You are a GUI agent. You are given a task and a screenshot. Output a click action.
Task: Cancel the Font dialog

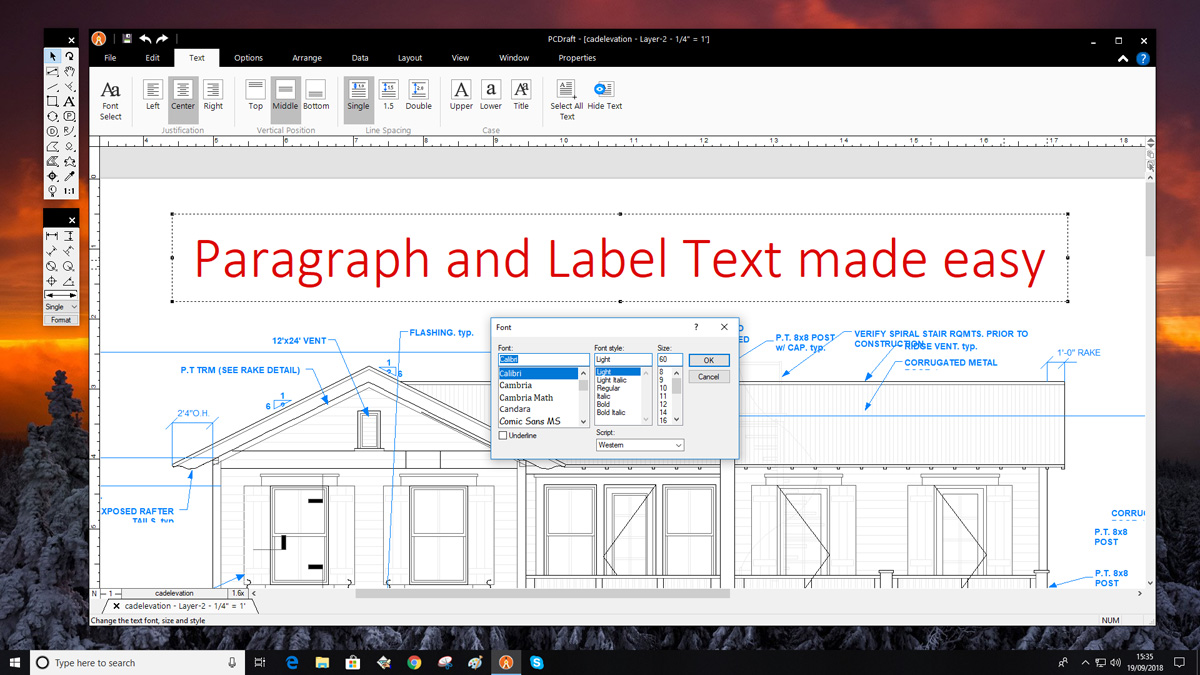[x=708, y=377]
